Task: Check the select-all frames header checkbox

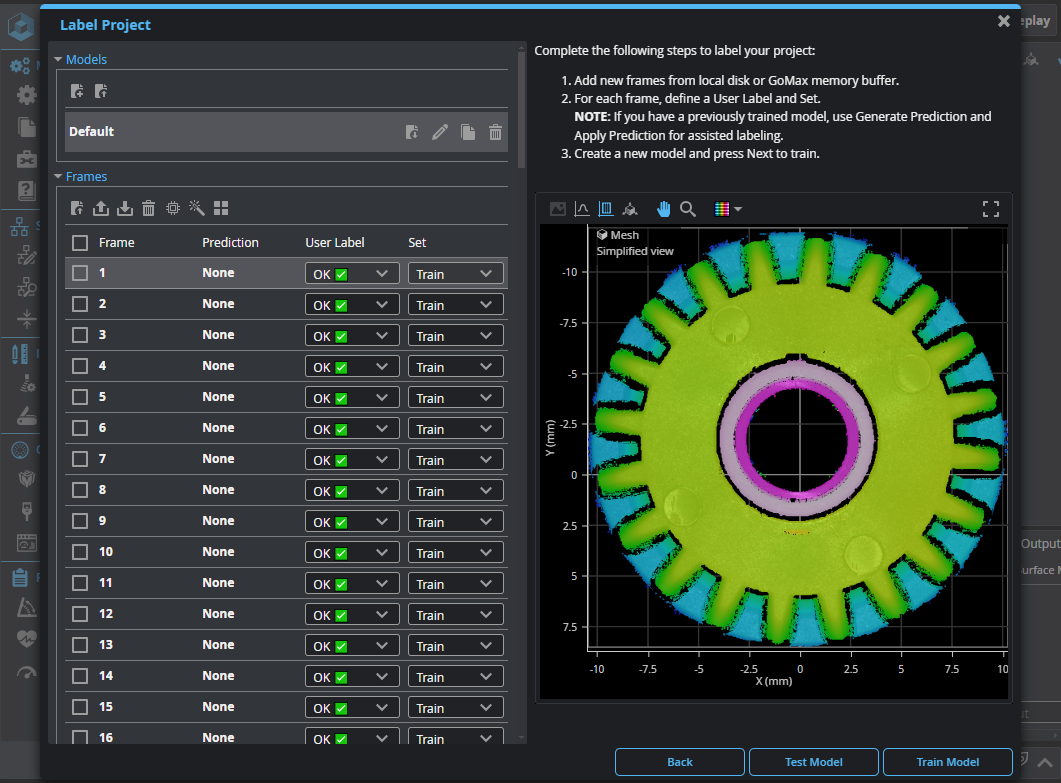Action: pos(80,242)
